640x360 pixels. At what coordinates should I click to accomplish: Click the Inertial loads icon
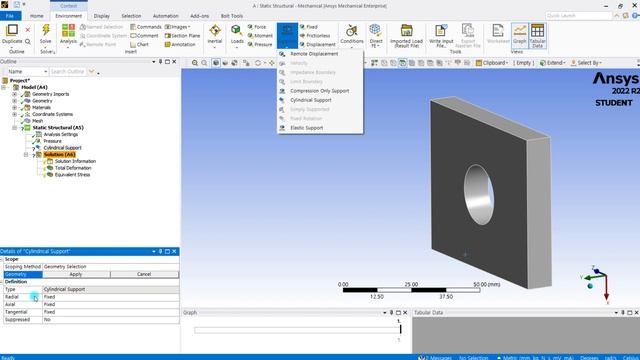(x=215, y=31)
